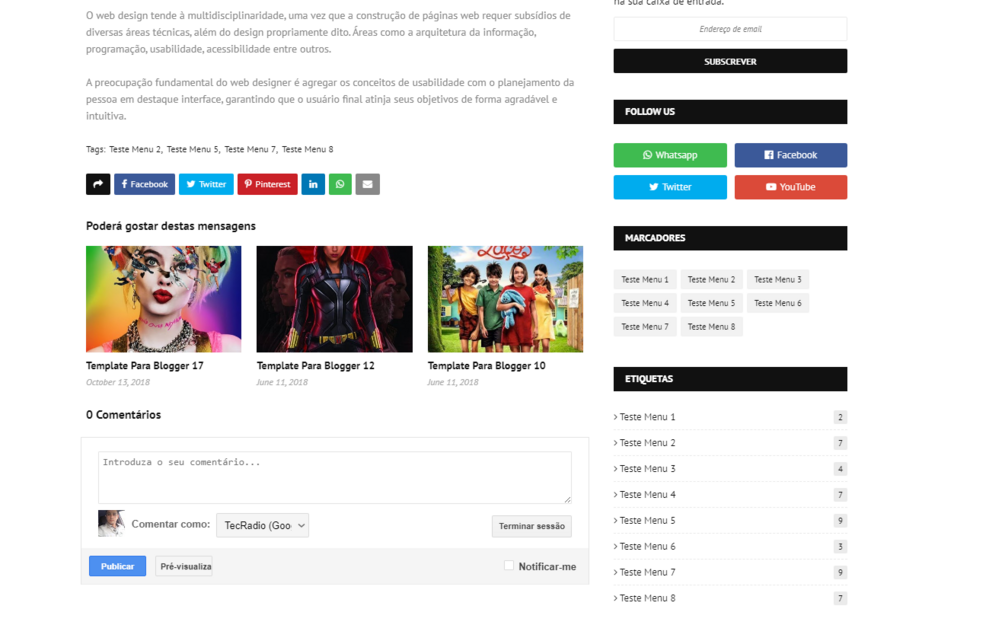Open Template Para Blogger 12 thumbnail

pyautogui.click(x=335, y=299)
